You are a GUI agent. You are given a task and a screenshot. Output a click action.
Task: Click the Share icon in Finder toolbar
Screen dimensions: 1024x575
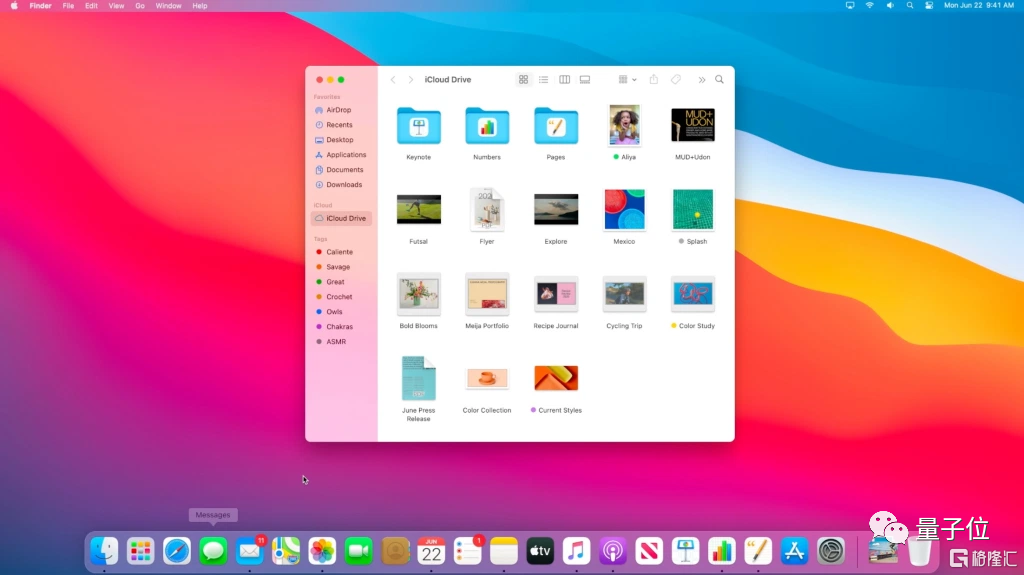(x=654, y=80)
